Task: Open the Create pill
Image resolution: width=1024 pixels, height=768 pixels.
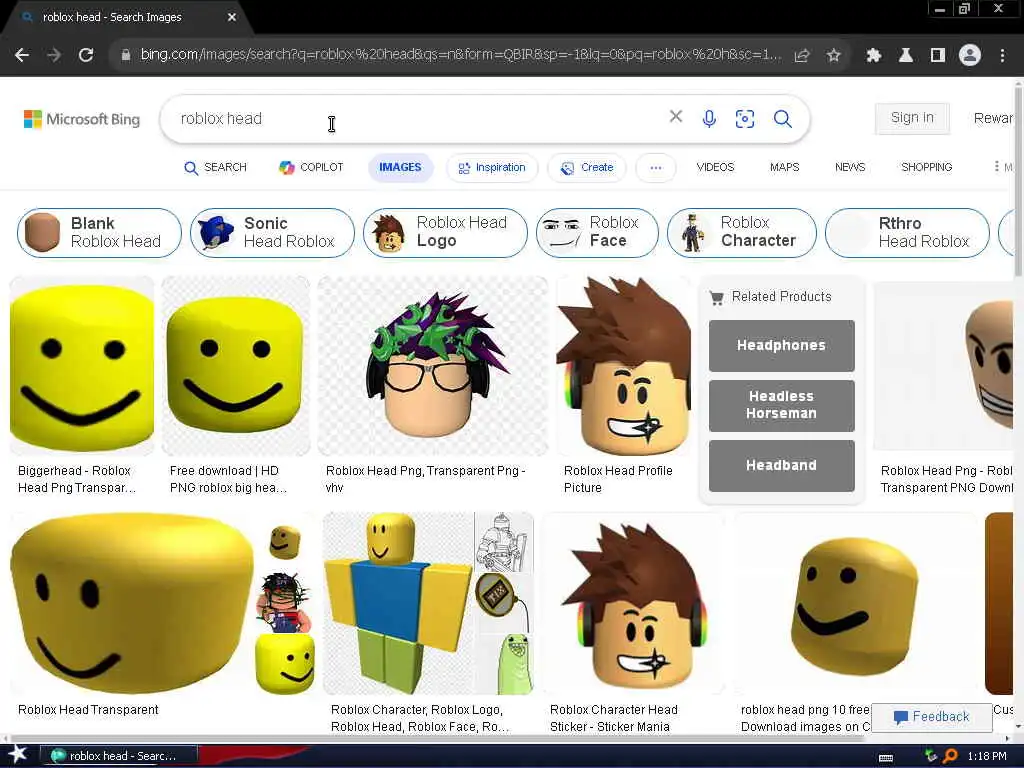Action: click(x=587, y=168)
